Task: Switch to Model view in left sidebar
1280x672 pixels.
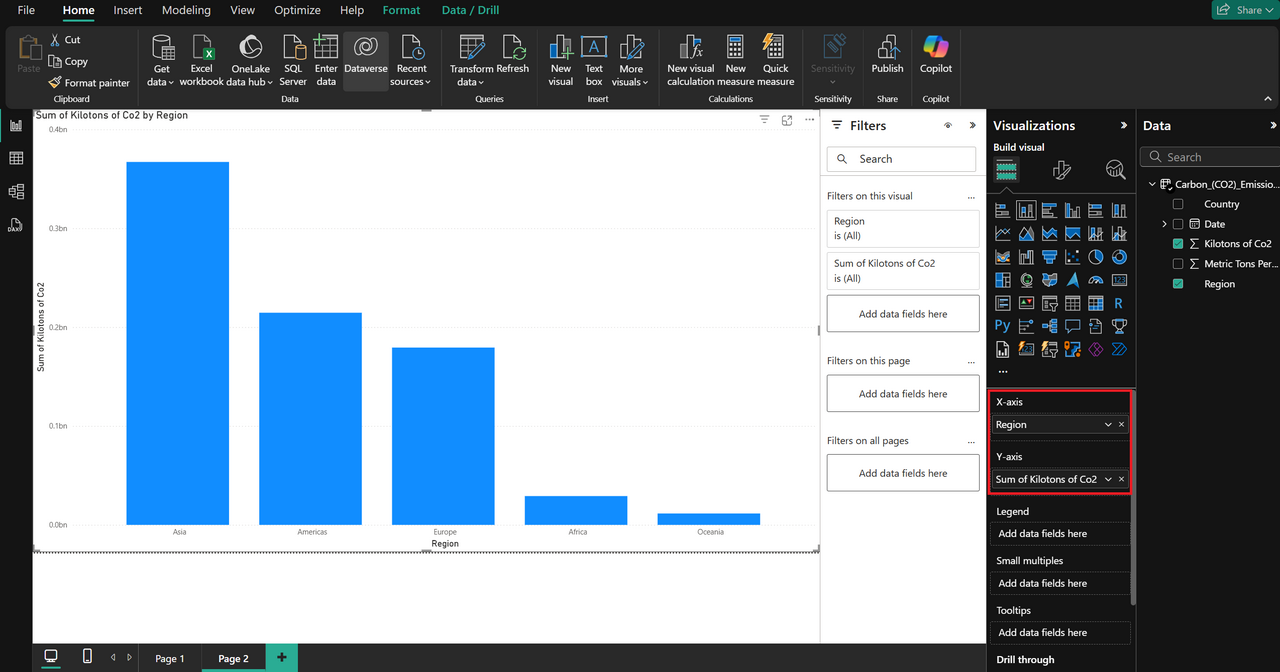Action: pyautogui.click(x=16, y=191)
